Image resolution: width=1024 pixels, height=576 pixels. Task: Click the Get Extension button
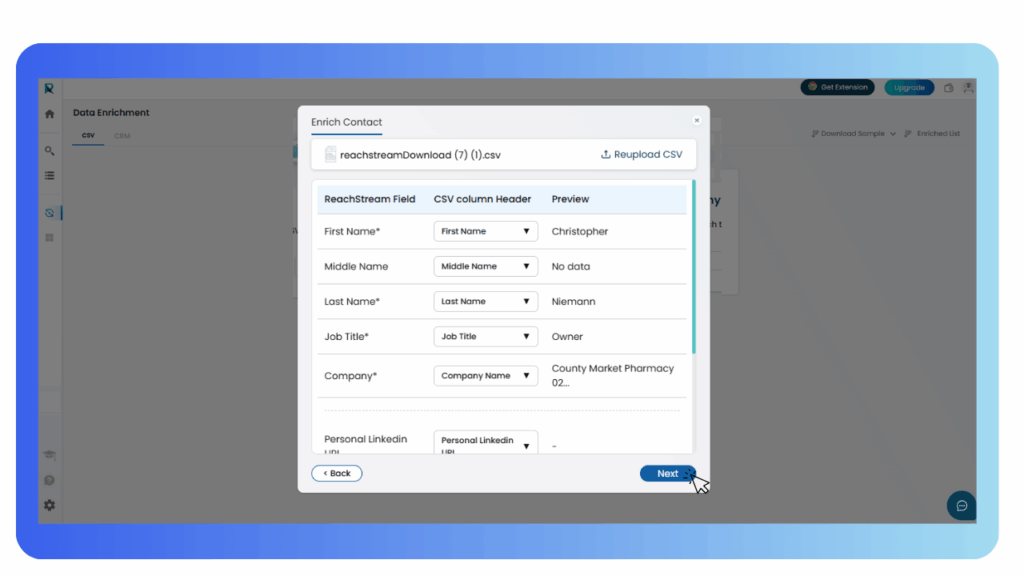point(837,87)
